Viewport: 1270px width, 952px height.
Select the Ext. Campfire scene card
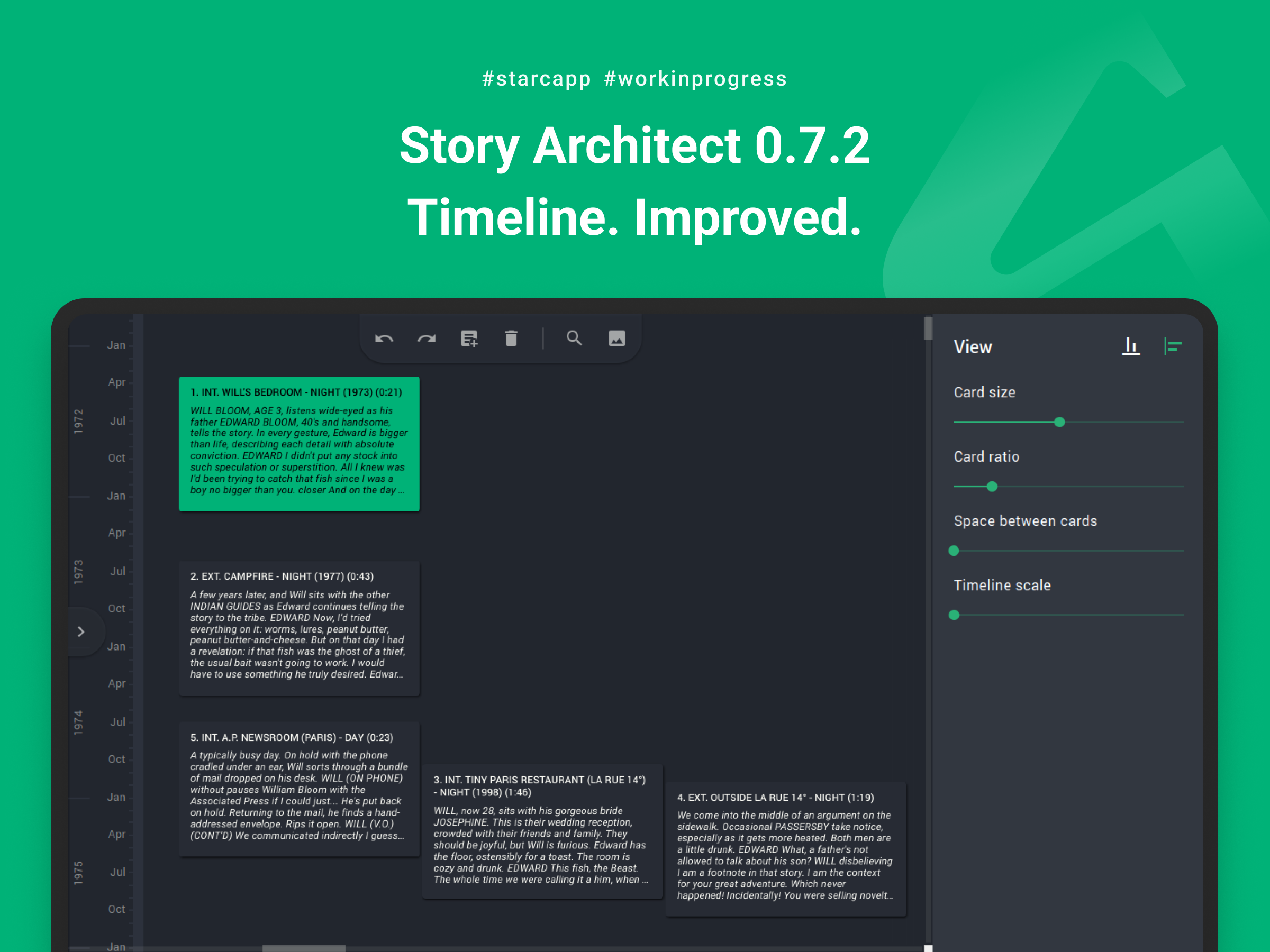298,628
